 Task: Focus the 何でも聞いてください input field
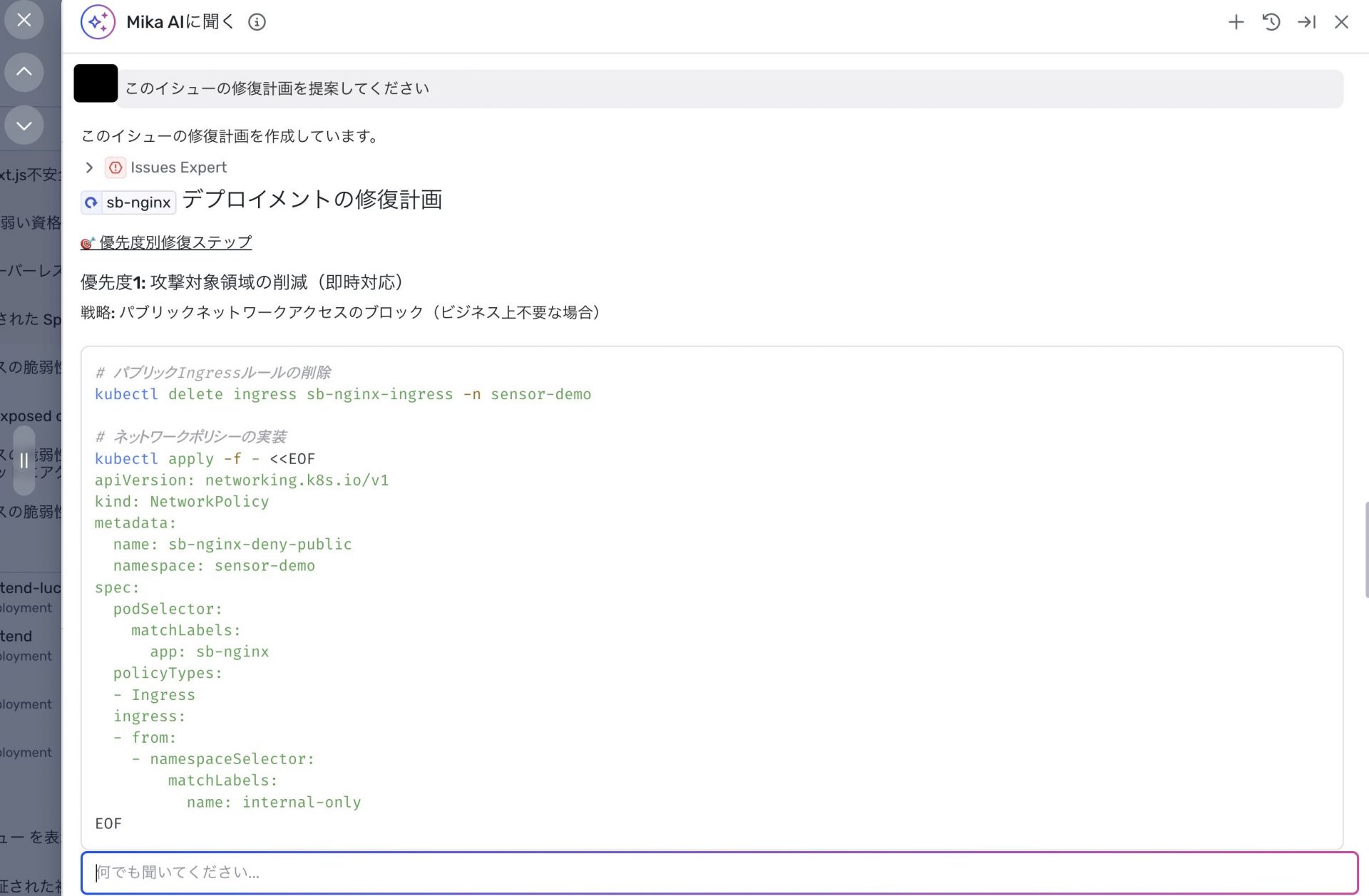pos(719,872)
